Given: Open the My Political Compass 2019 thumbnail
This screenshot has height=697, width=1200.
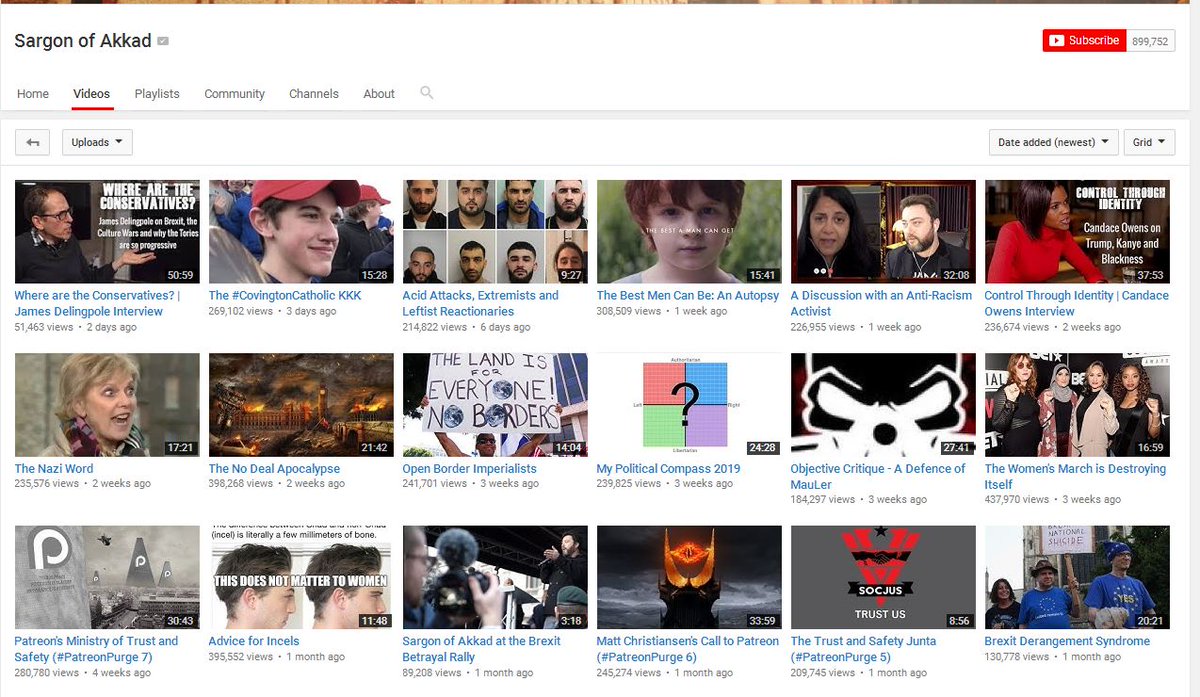Looking at the screenshot, I should 689,405.
